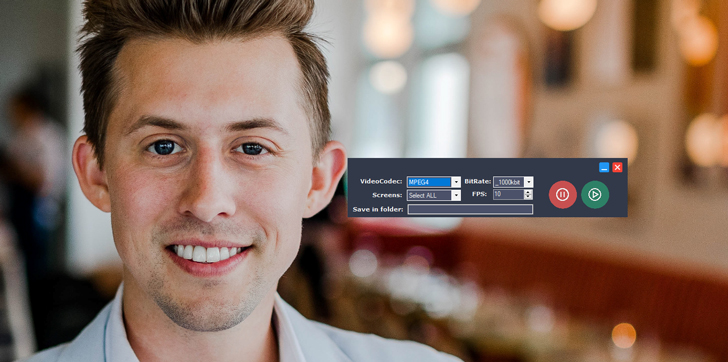
Task: Start recording with the green play button
Action: tap(595, 194)
